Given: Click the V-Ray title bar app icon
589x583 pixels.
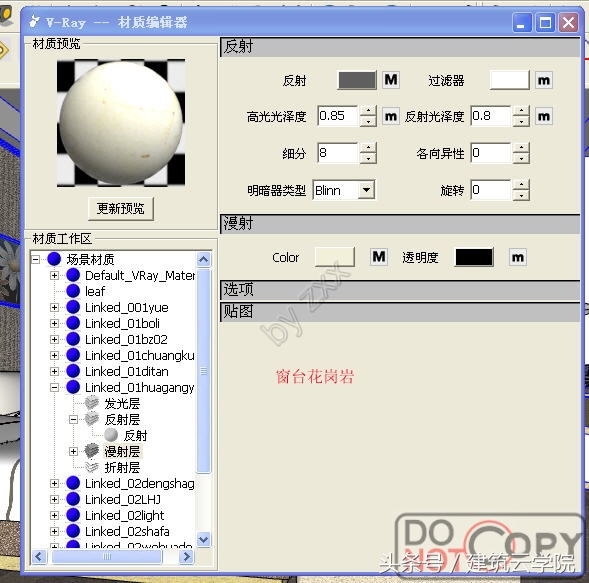Looking at the screenshot, I should point(35,21).
